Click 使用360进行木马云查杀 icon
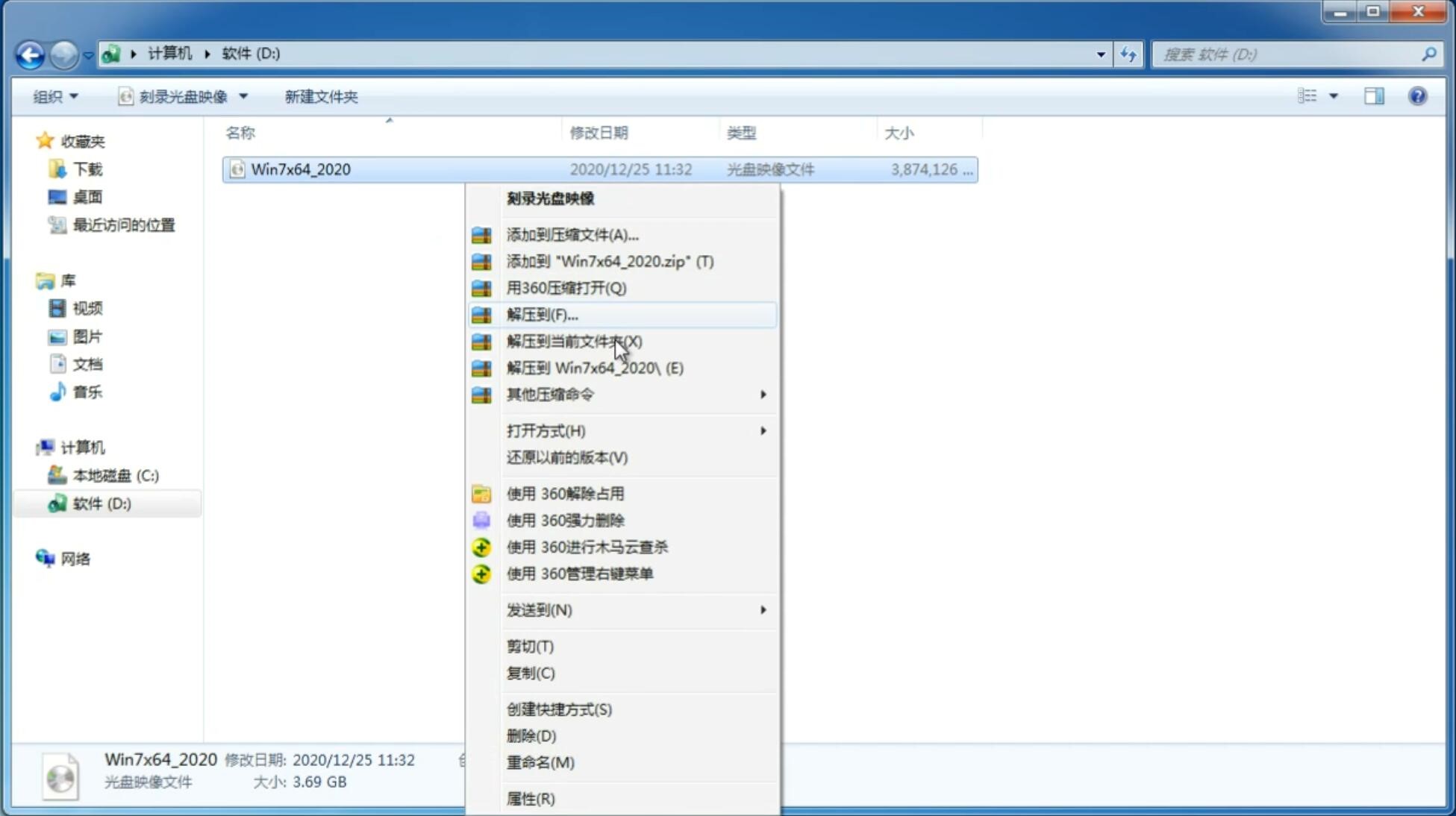The width and height of the screenshot is (1456, 816). click(x=482, y=546)
